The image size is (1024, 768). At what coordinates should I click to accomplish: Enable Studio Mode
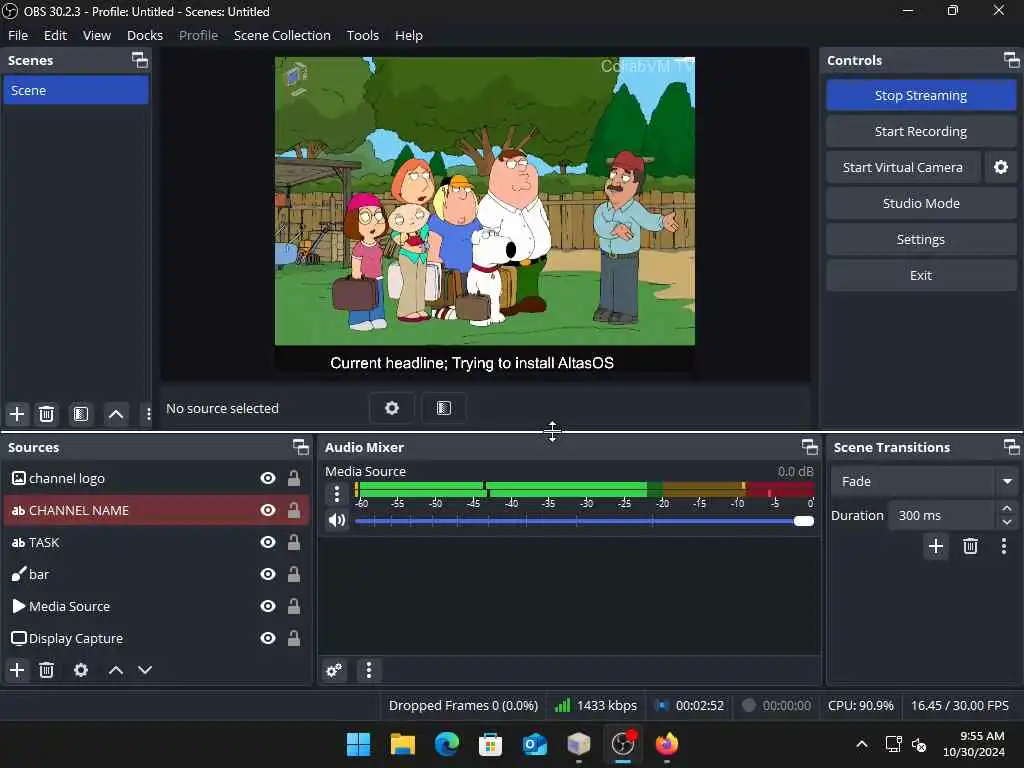(x=921, y=203)
